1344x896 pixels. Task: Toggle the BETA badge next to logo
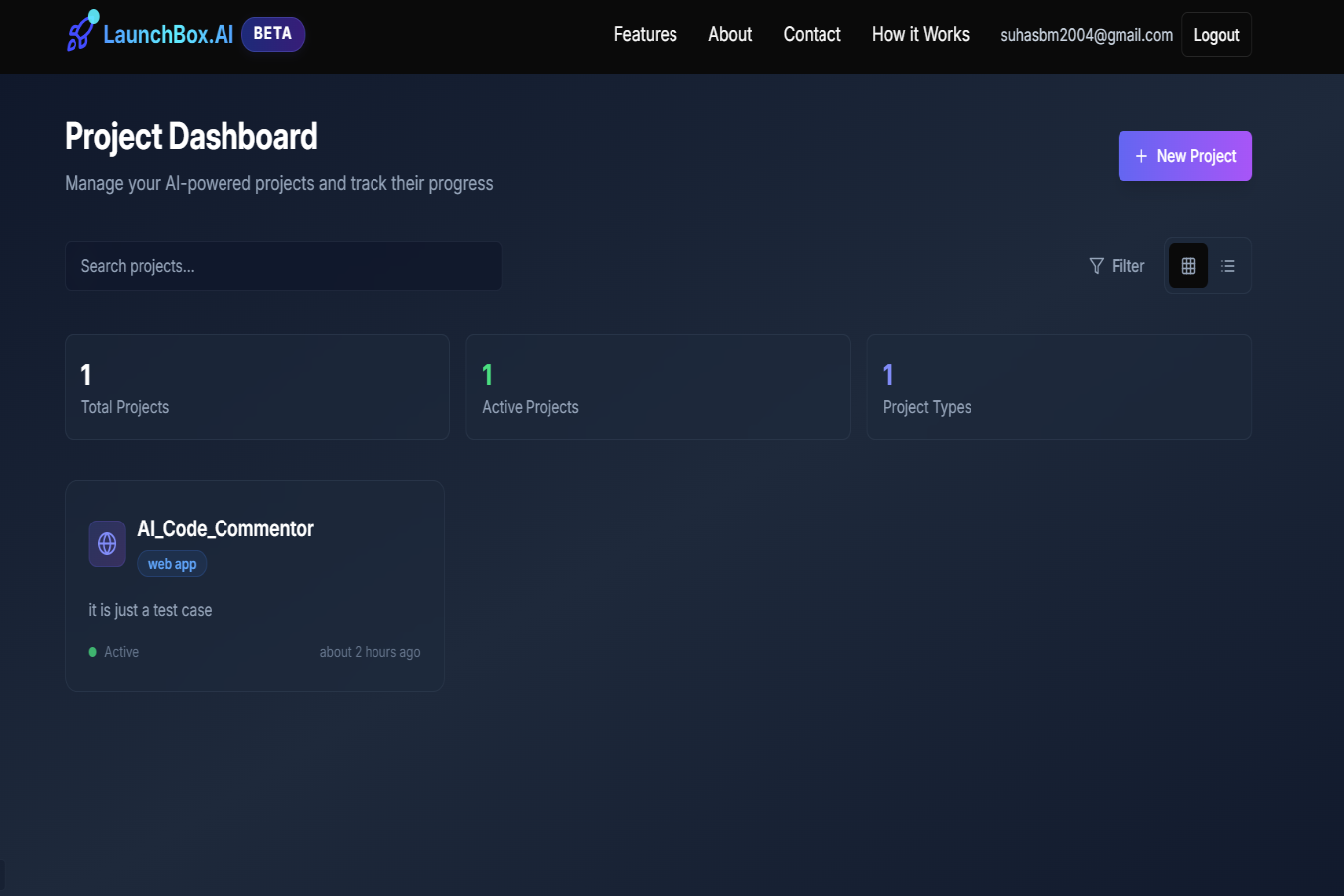coord(273,33)
